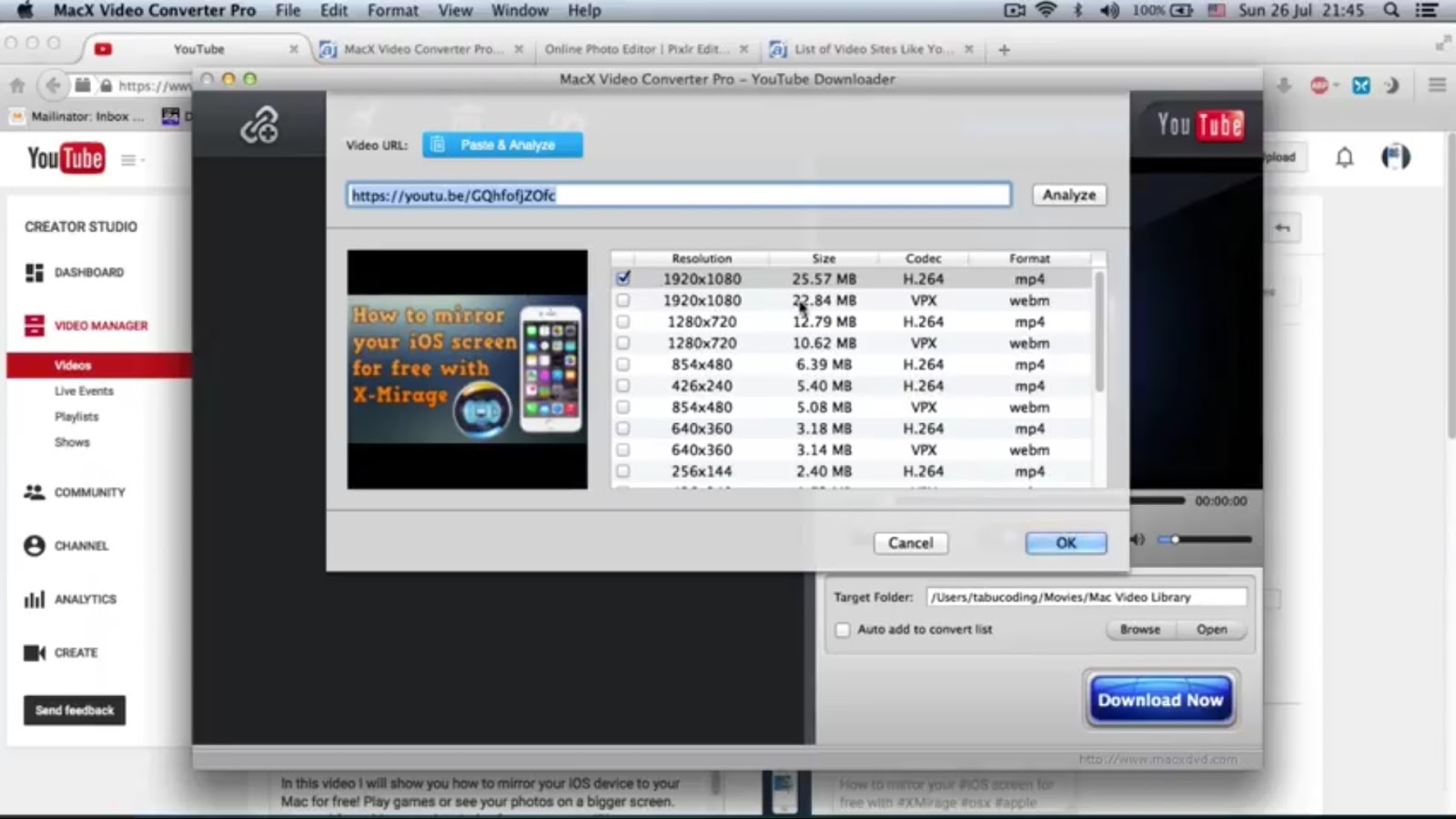Image resolution: width=1456 pixels, height=819 pixels.
Task: Open the YouTube guide hamburger menu
Action: [x=128, y=160]
